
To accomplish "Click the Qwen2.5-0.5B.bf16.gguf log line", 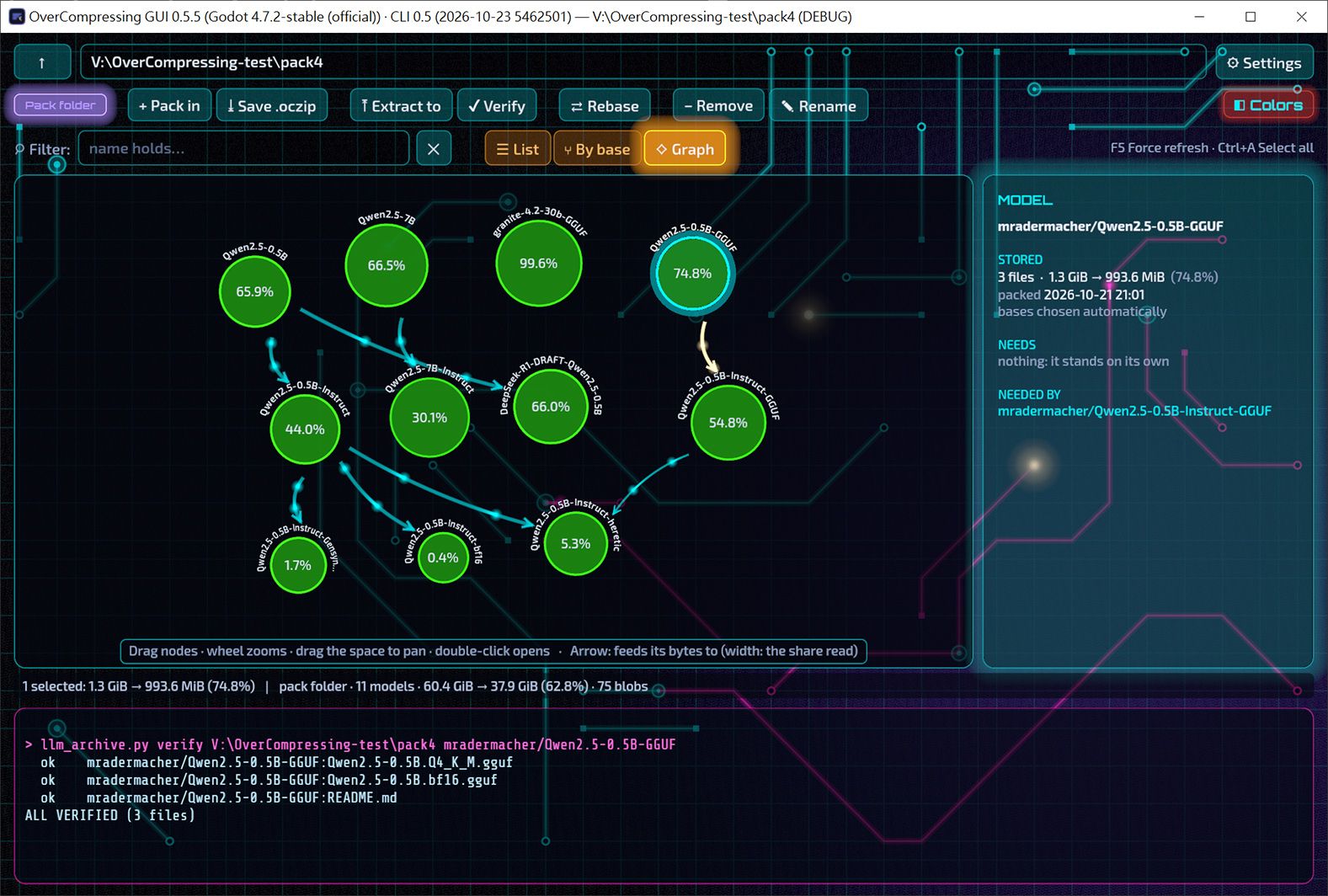I will click(x=269, y=780).
